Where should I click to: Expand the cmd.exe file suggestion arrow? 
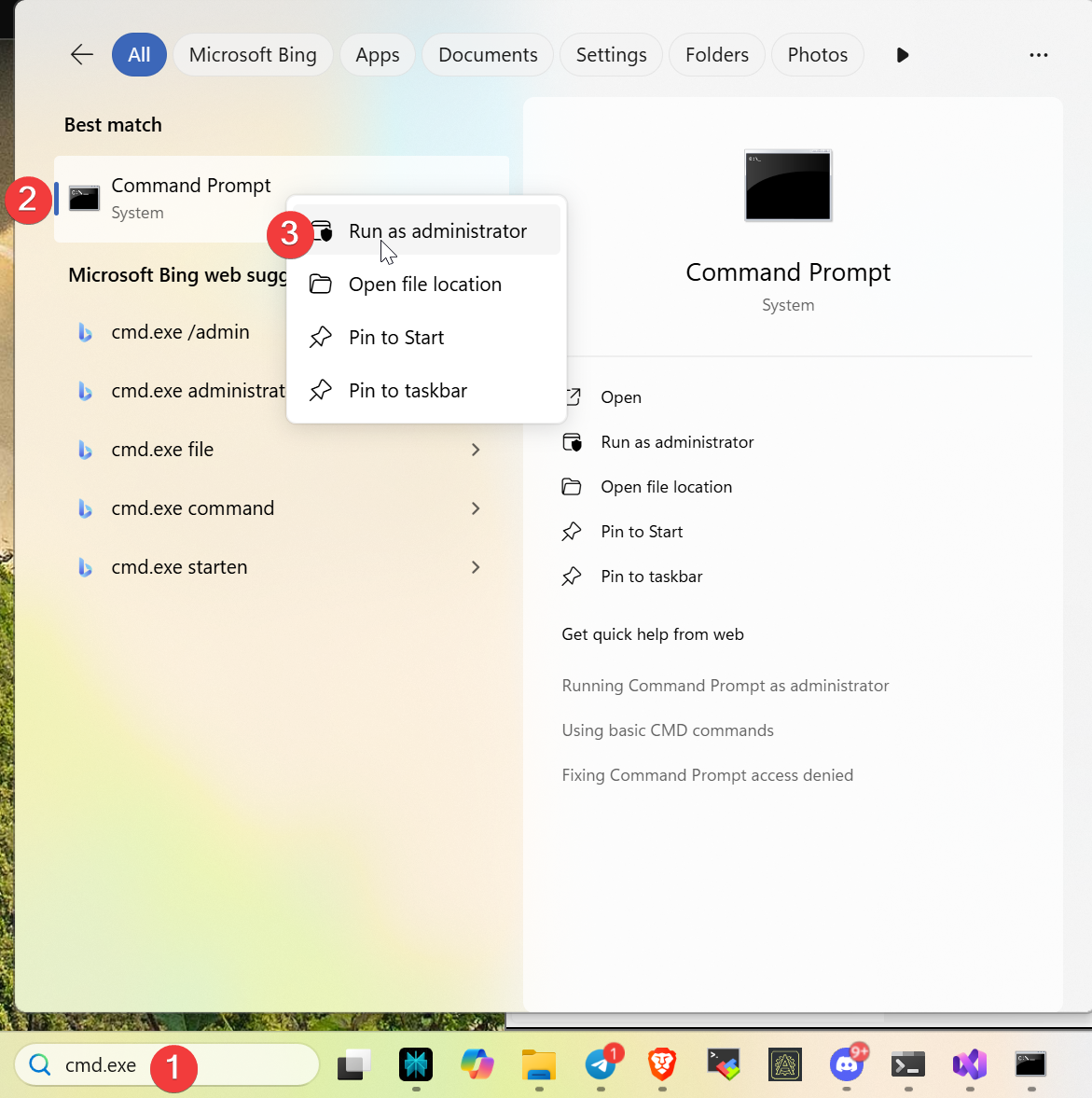(476, 450)
